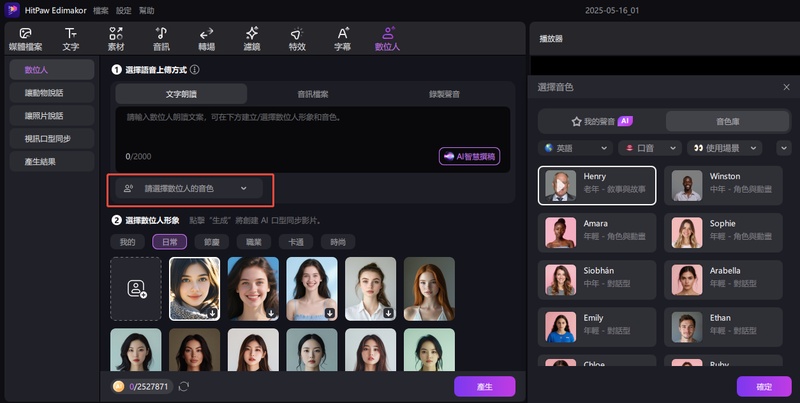Open the 檔案 menu
The width and height of the screenshot is (800, 403).
click(x=101, y=10)
